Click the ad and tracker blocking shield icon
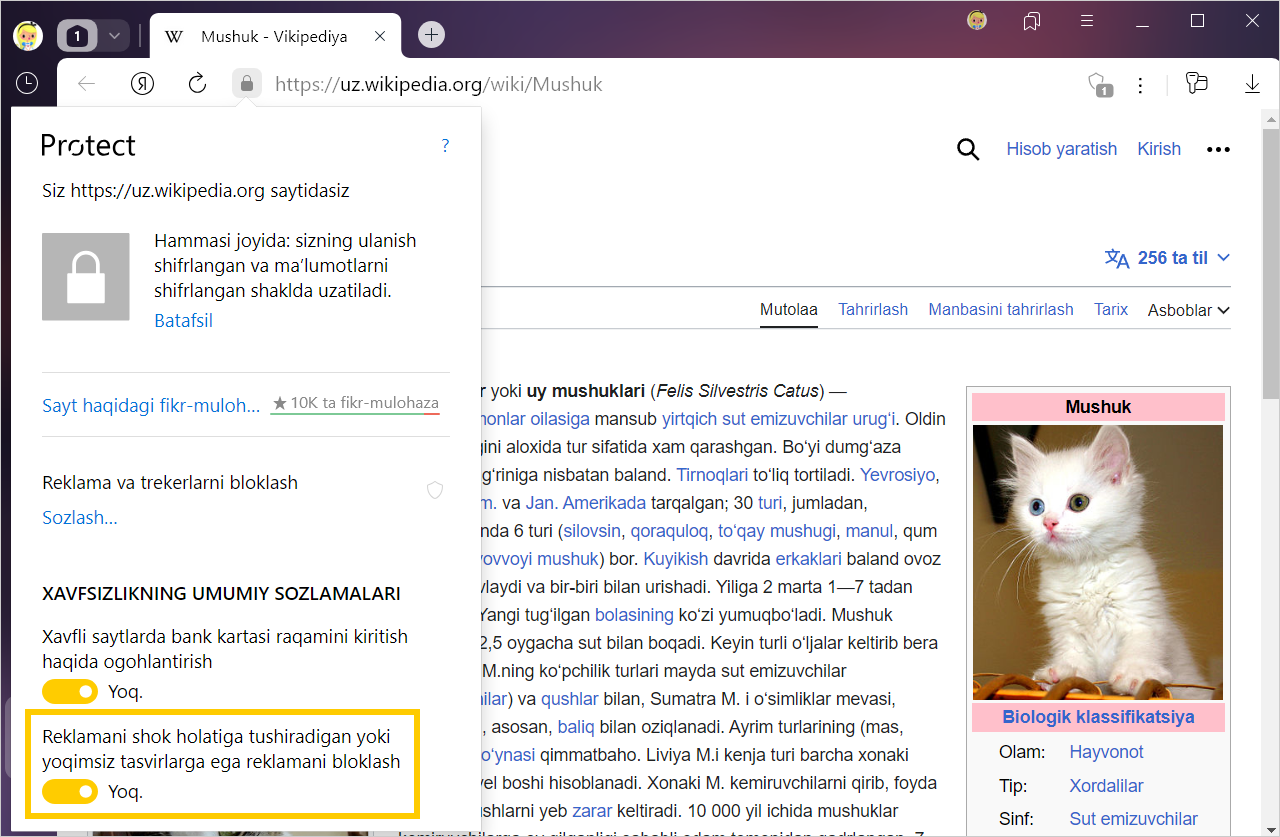 click(x=435, y=489)
